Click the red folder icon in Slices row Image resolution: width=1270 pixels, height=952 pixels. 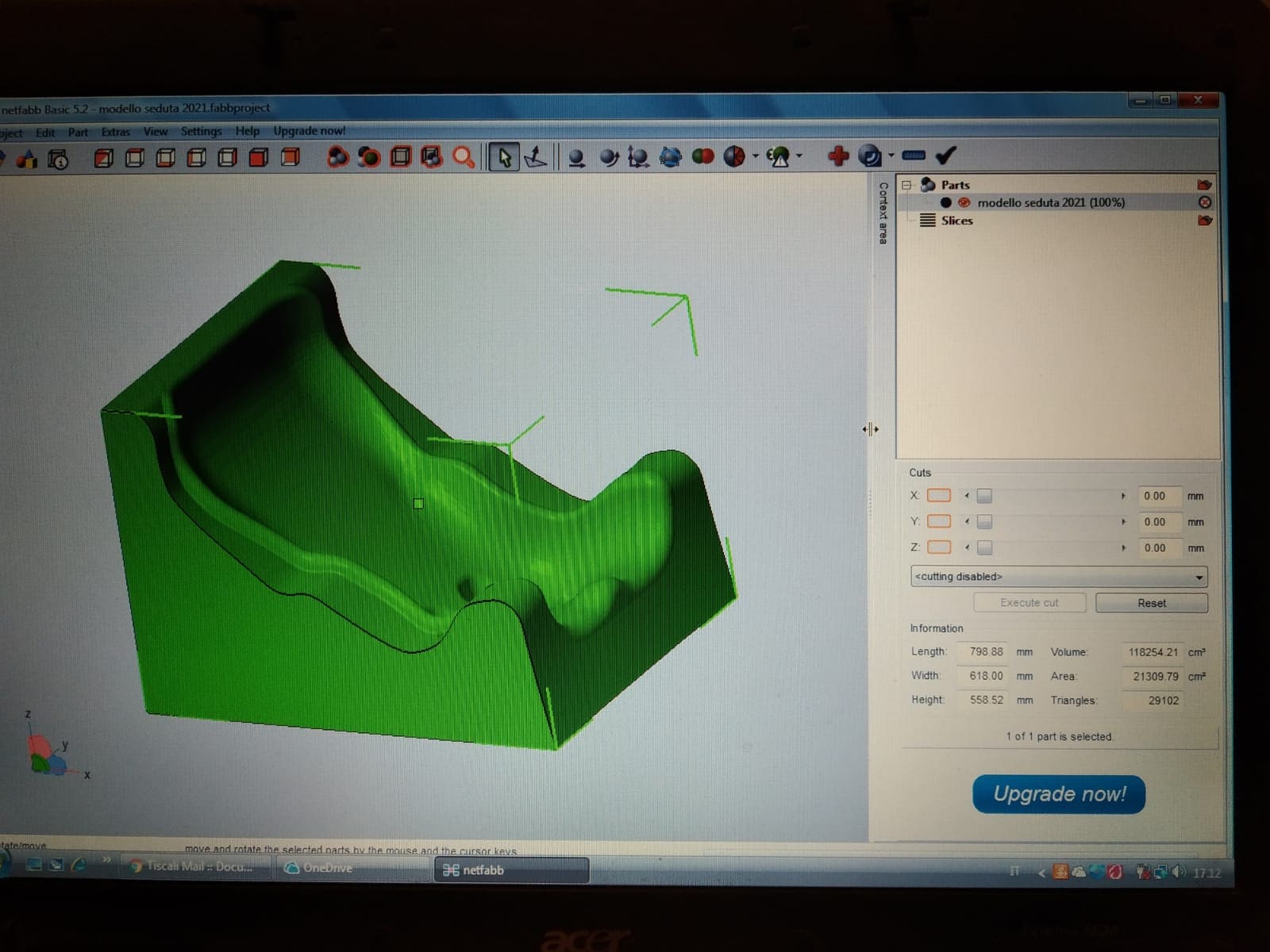tap(1204, 221)
